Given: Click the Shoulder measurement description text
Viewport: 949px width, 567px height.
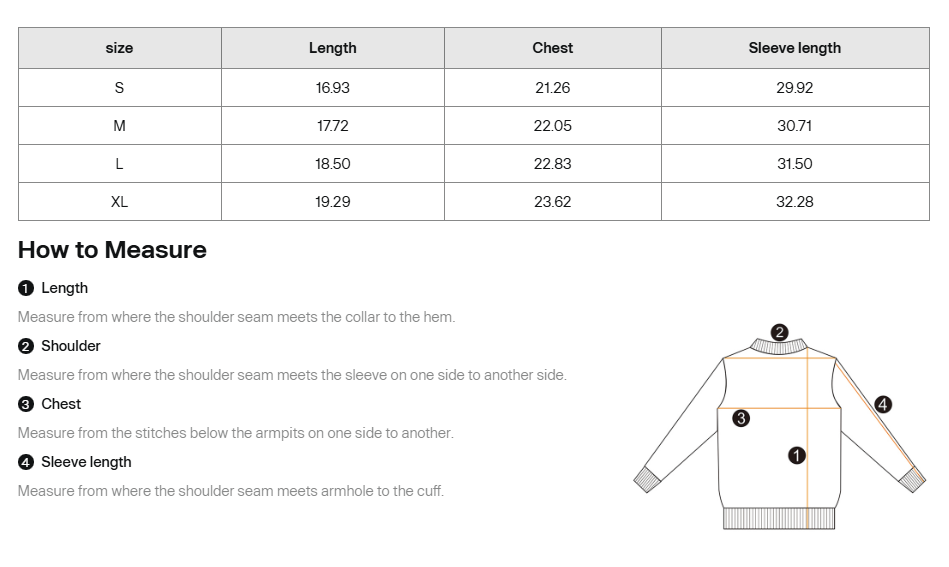Looking at the screenshot, I should click(x=292, y=375).
